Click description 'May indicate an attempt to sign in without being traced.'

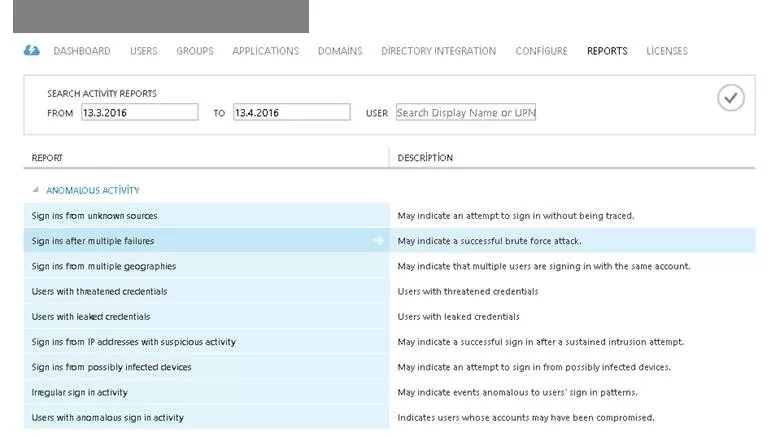[516, 216]
